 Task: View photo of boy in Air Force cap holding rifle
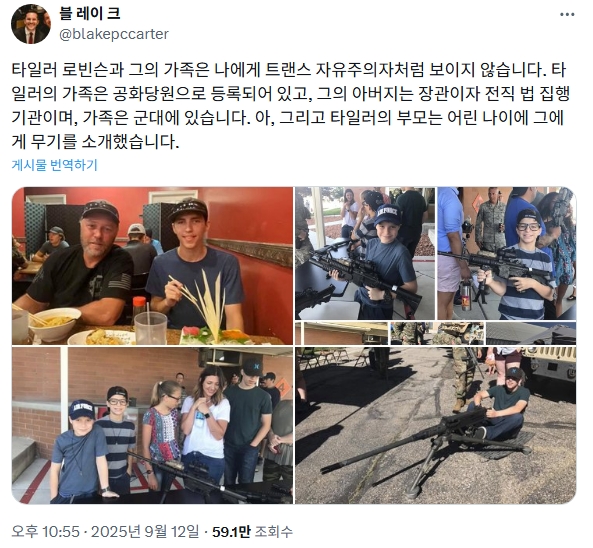click(365, 253)
